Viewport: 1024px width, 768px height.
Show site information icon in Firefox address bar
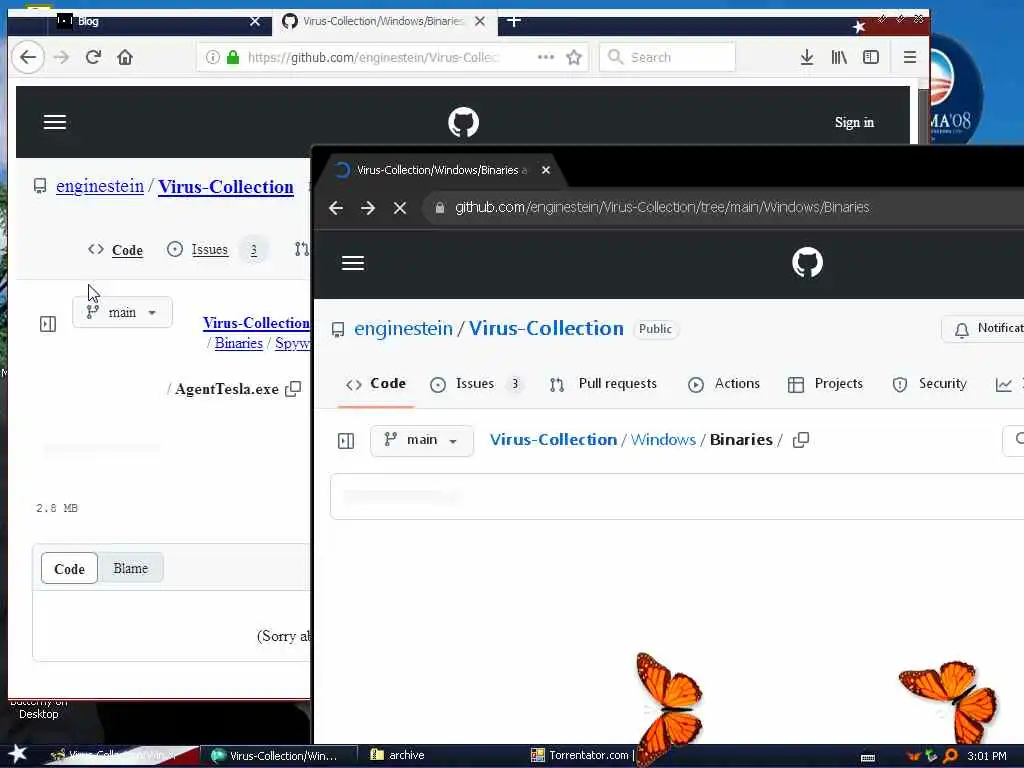(213, 57)
